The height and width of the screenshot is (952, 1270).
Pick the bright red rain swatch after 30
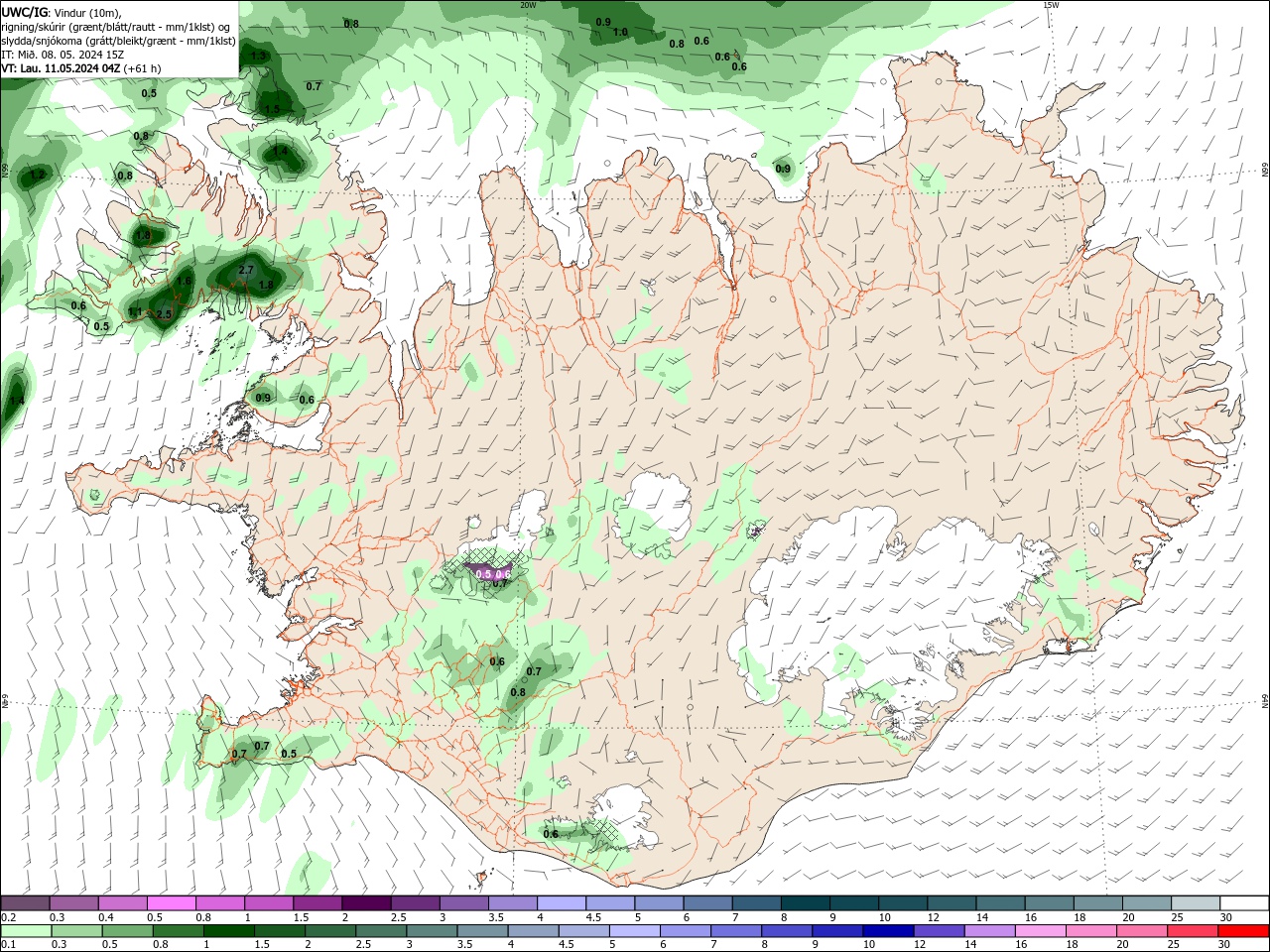pos(1242,931)
